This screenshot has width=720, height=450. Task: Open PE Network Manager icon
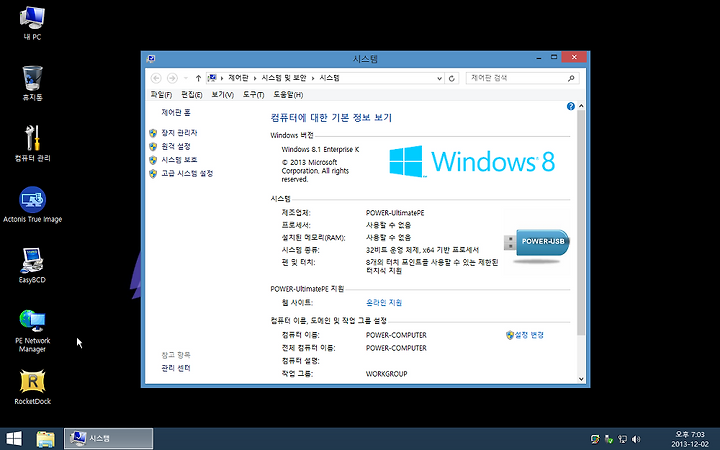[x=32, y=331]
